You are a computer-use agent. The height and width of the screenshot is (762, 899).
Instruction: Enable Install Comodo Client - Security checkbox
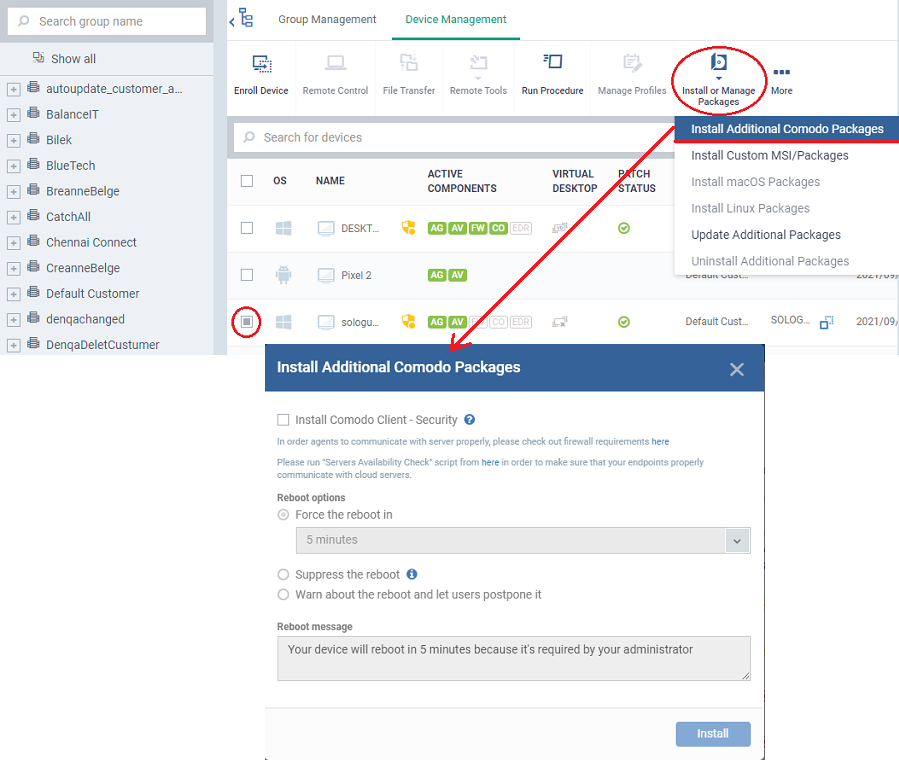coord(283,421)
